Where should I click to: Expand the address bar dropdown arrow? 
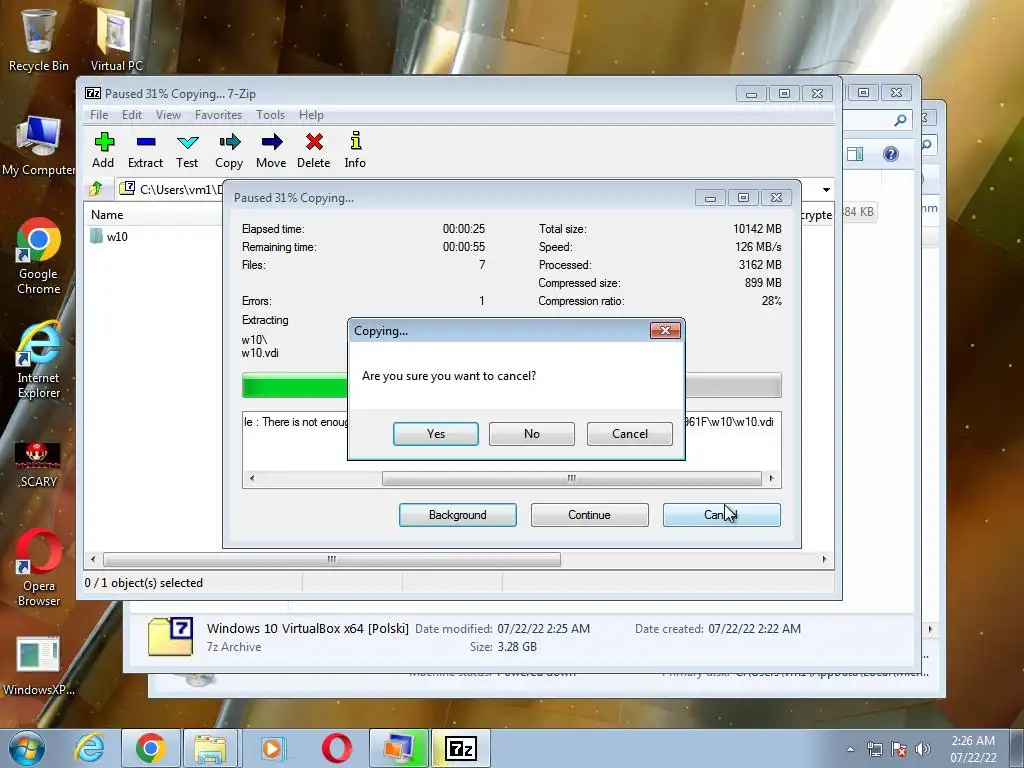click(826, 189)
